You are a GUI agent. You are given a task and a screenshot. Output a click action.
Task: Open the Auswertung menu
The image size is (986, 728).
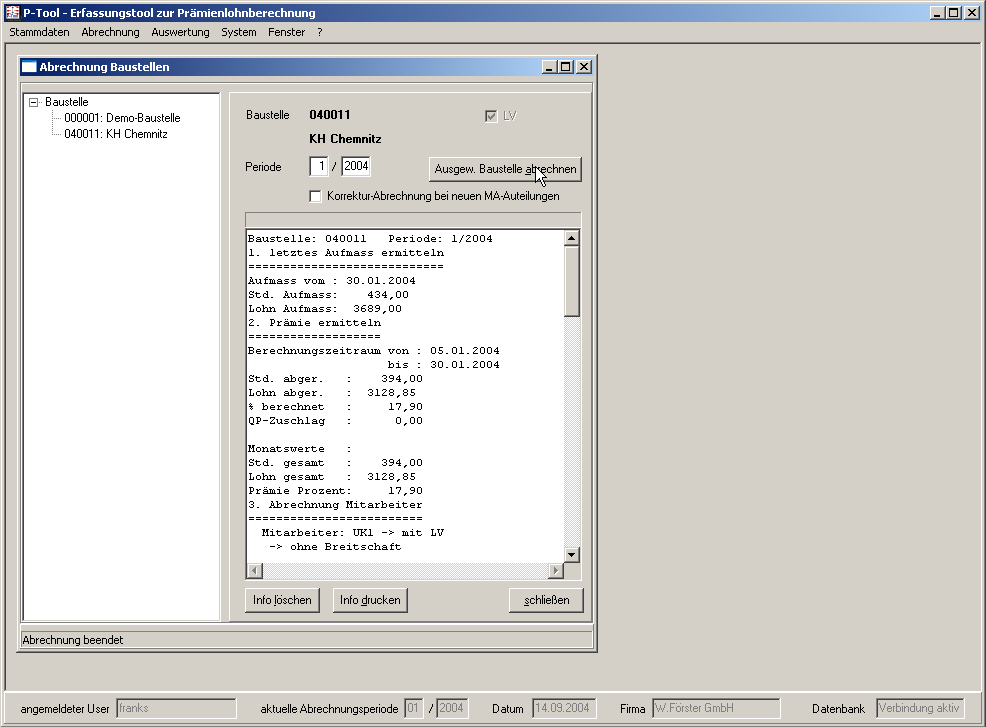tap(180, 32)
